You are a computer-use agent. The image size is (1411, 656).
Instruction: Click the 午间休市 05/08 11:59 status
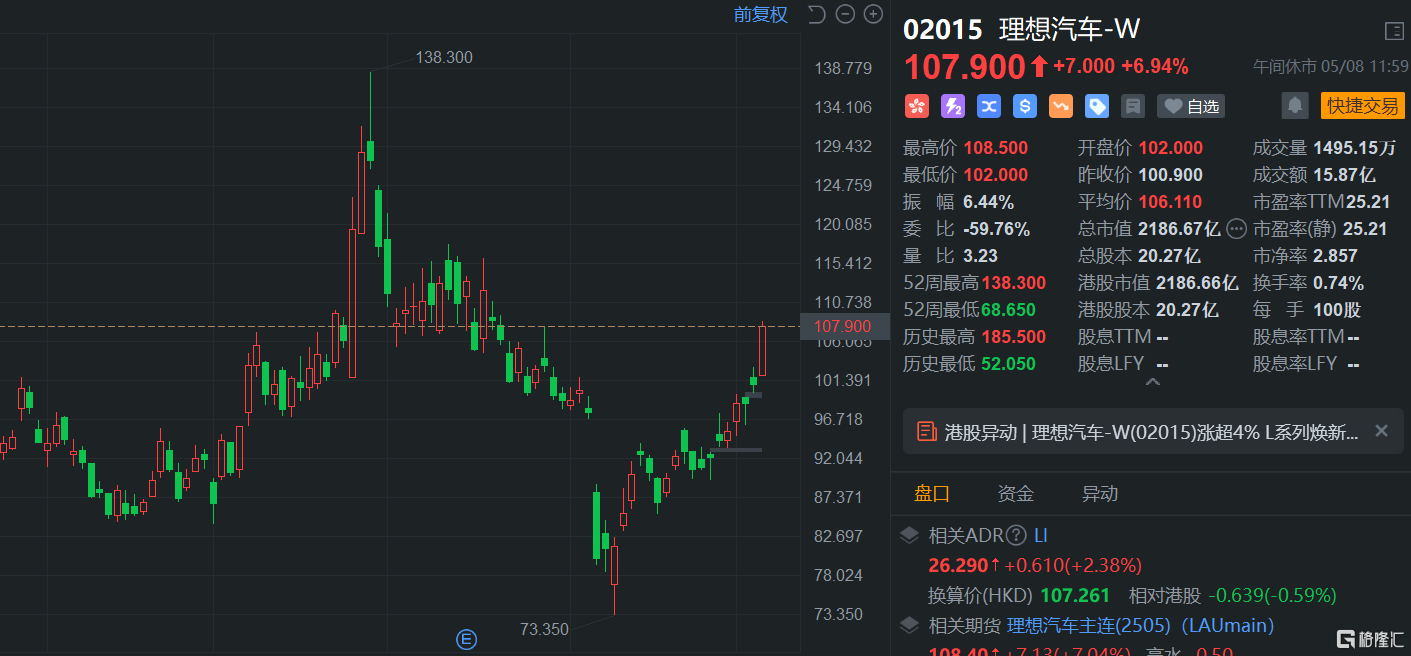point(1331,67)
